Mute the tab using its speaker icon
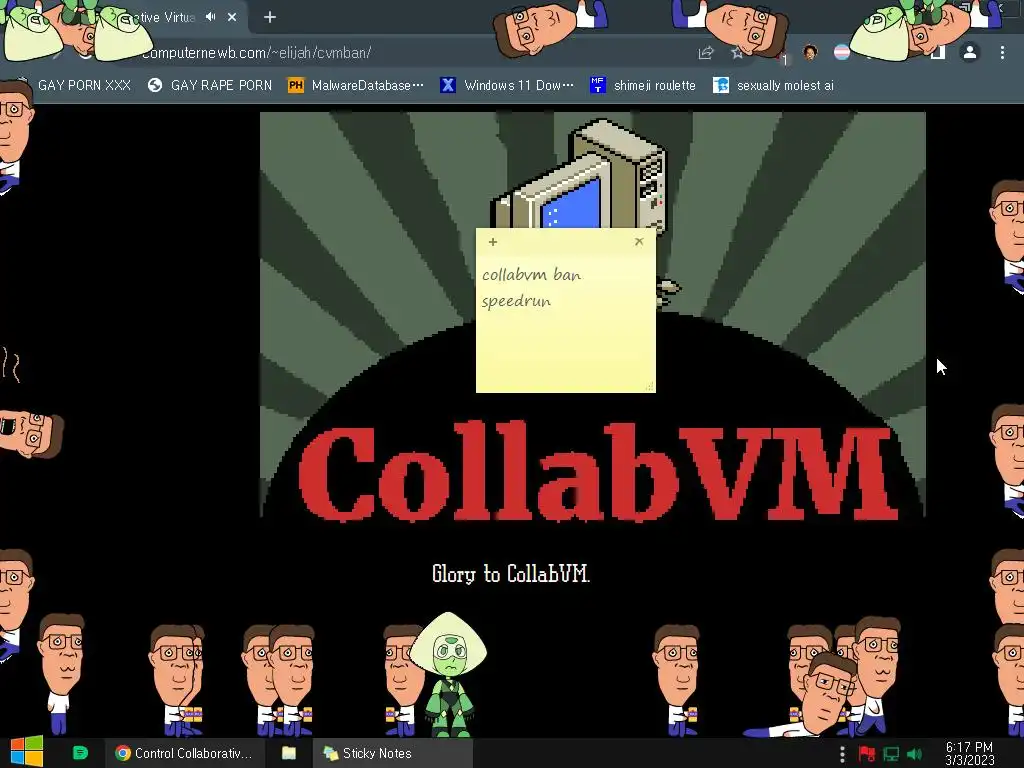This screenshot has height=768, width=1024. click(210, 17)
